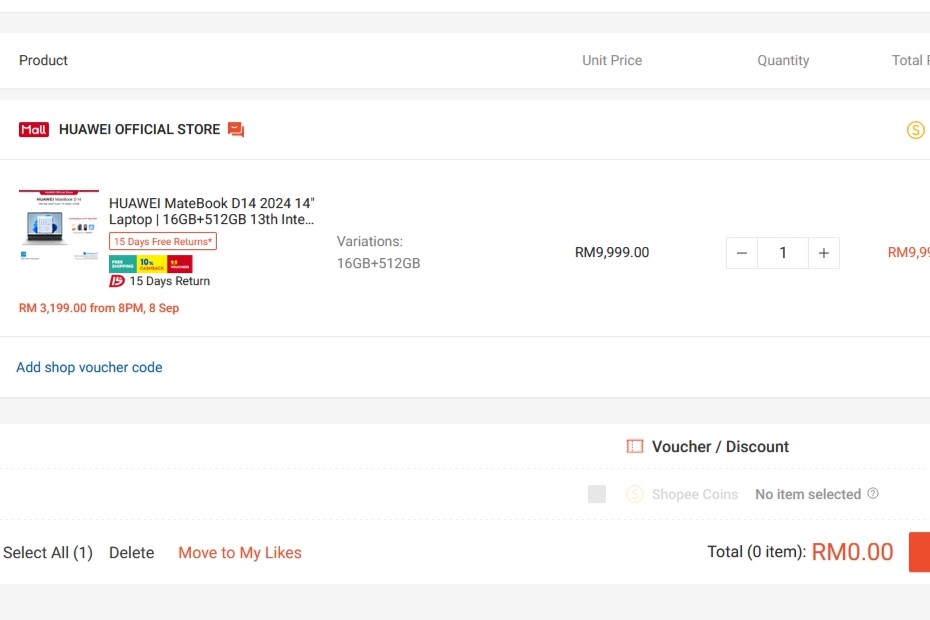Click the 15 Days Return text

[170, 281]
